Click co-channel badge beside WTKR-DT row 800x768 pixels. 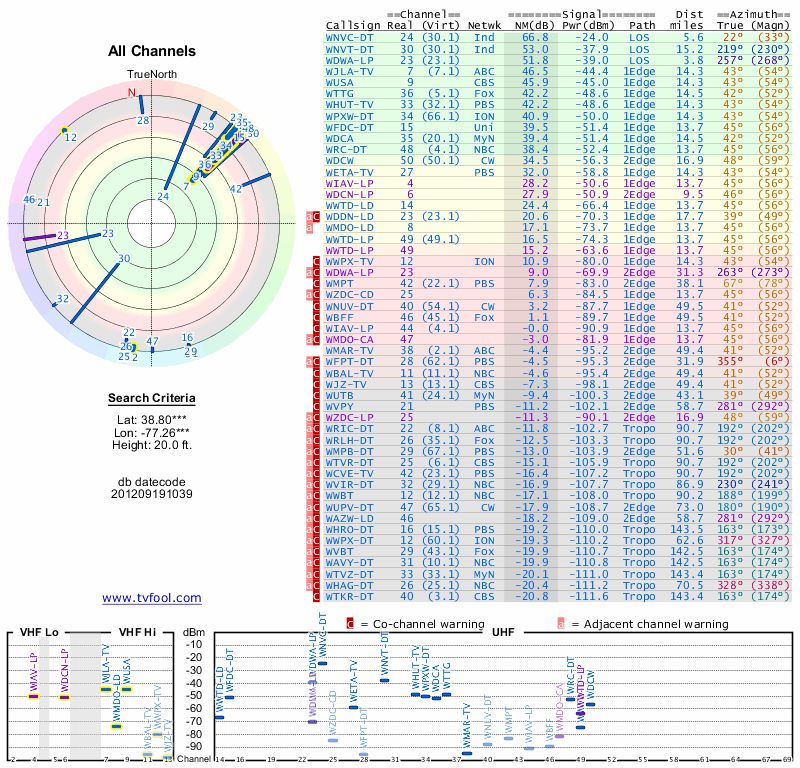point(316,597)
